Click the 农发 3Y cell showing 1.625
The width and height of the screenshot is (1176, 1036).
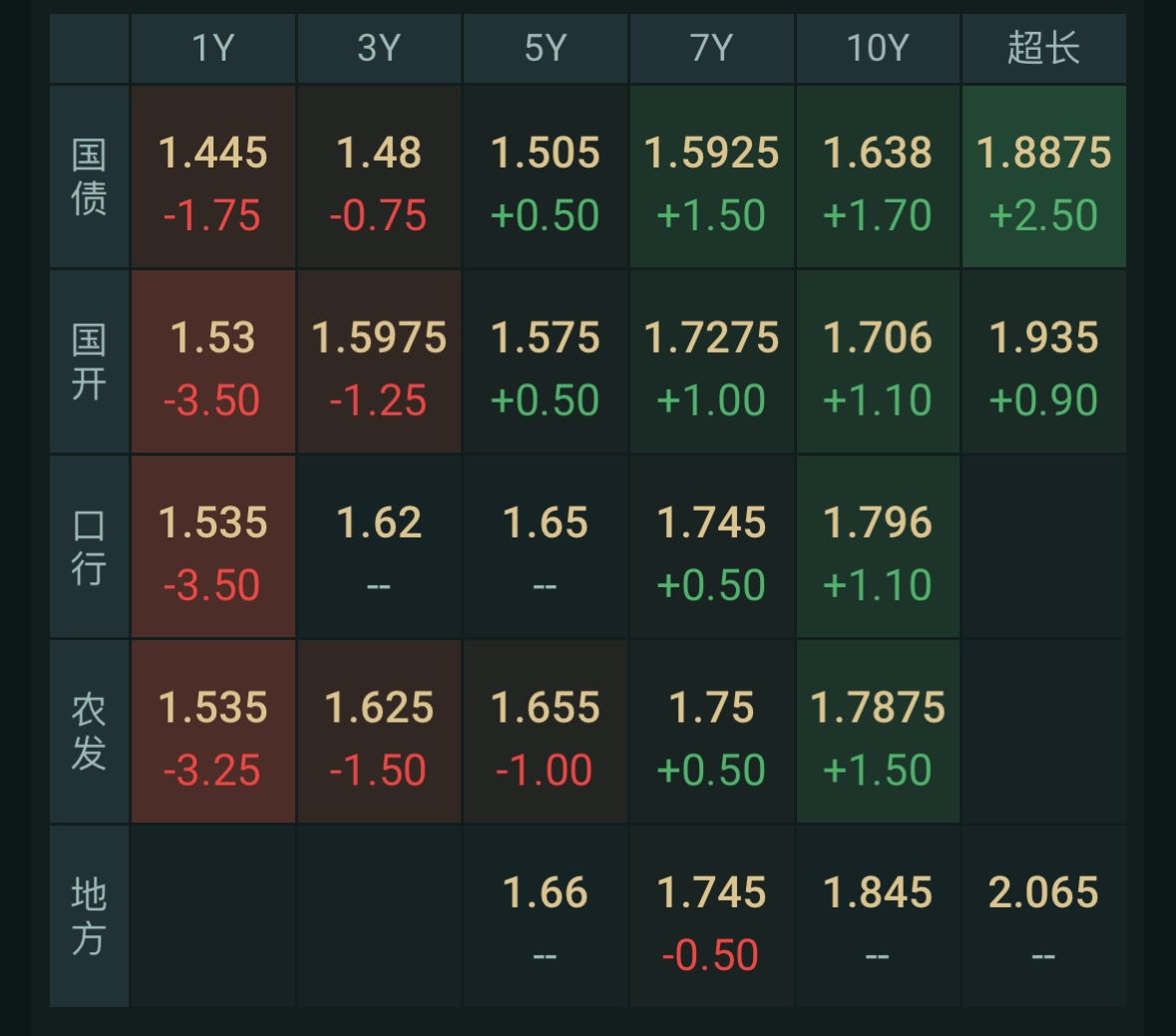point(379,732)
